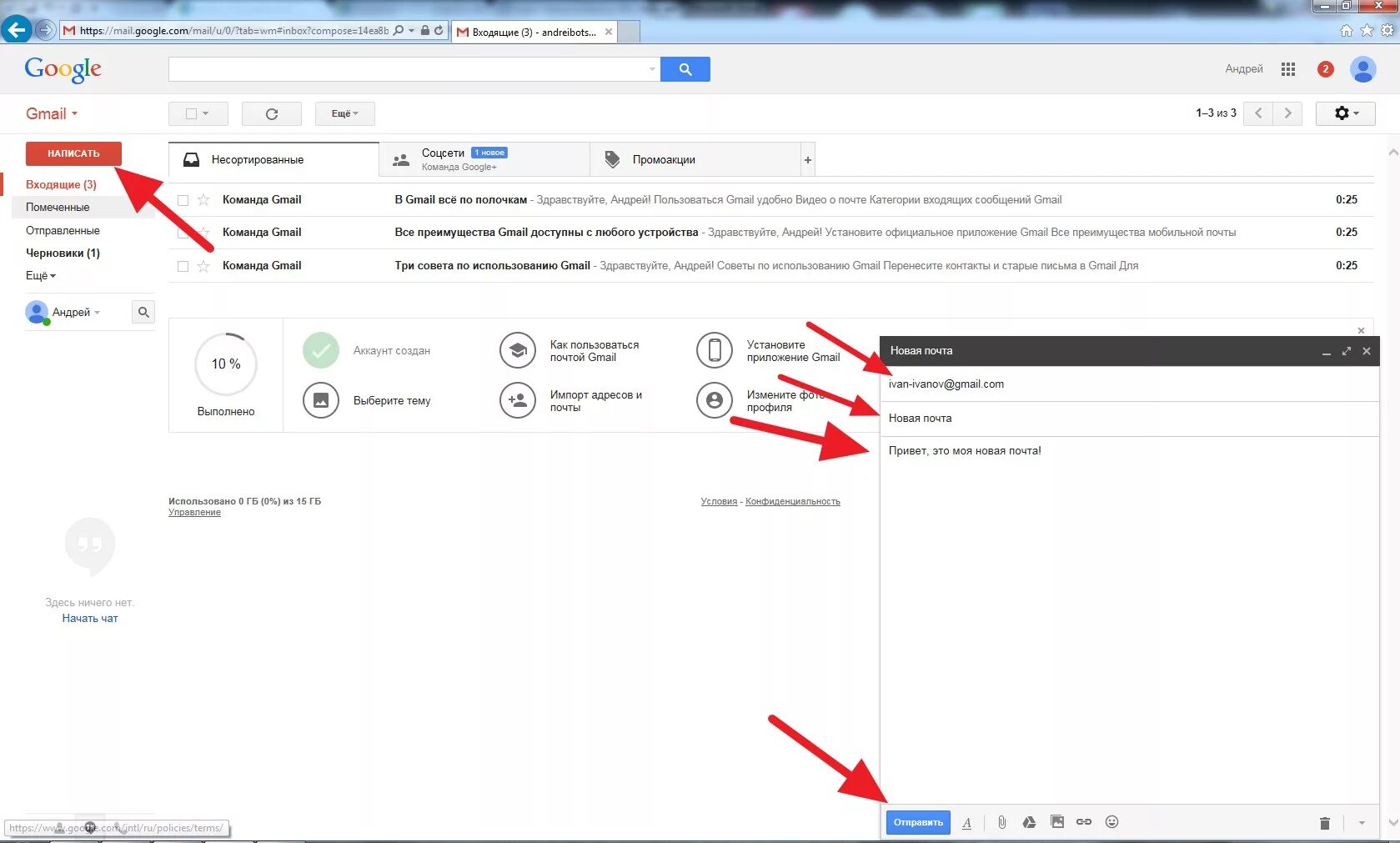The width and height of the screenshot is (1400, 843).
Task: Discard the draft with the trash icon
Action: (x=1324, y=823)
